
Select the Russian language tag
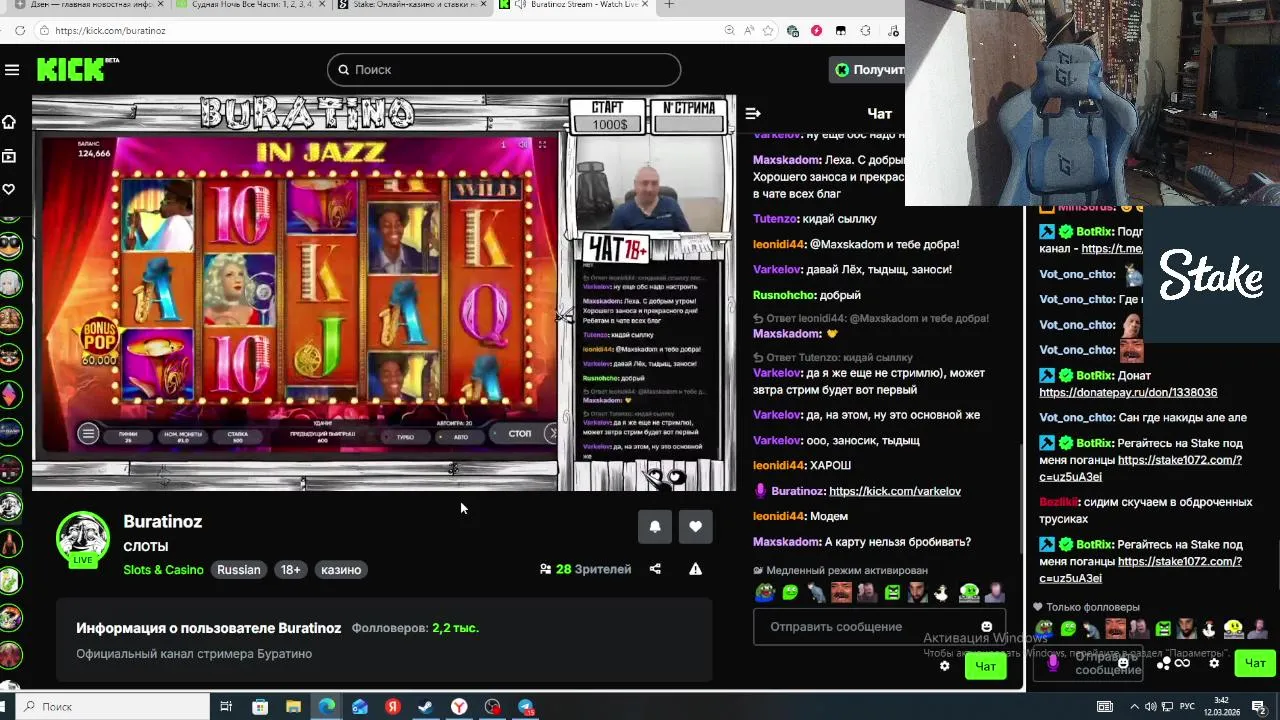pyautogui.click(x=239, y=570)
